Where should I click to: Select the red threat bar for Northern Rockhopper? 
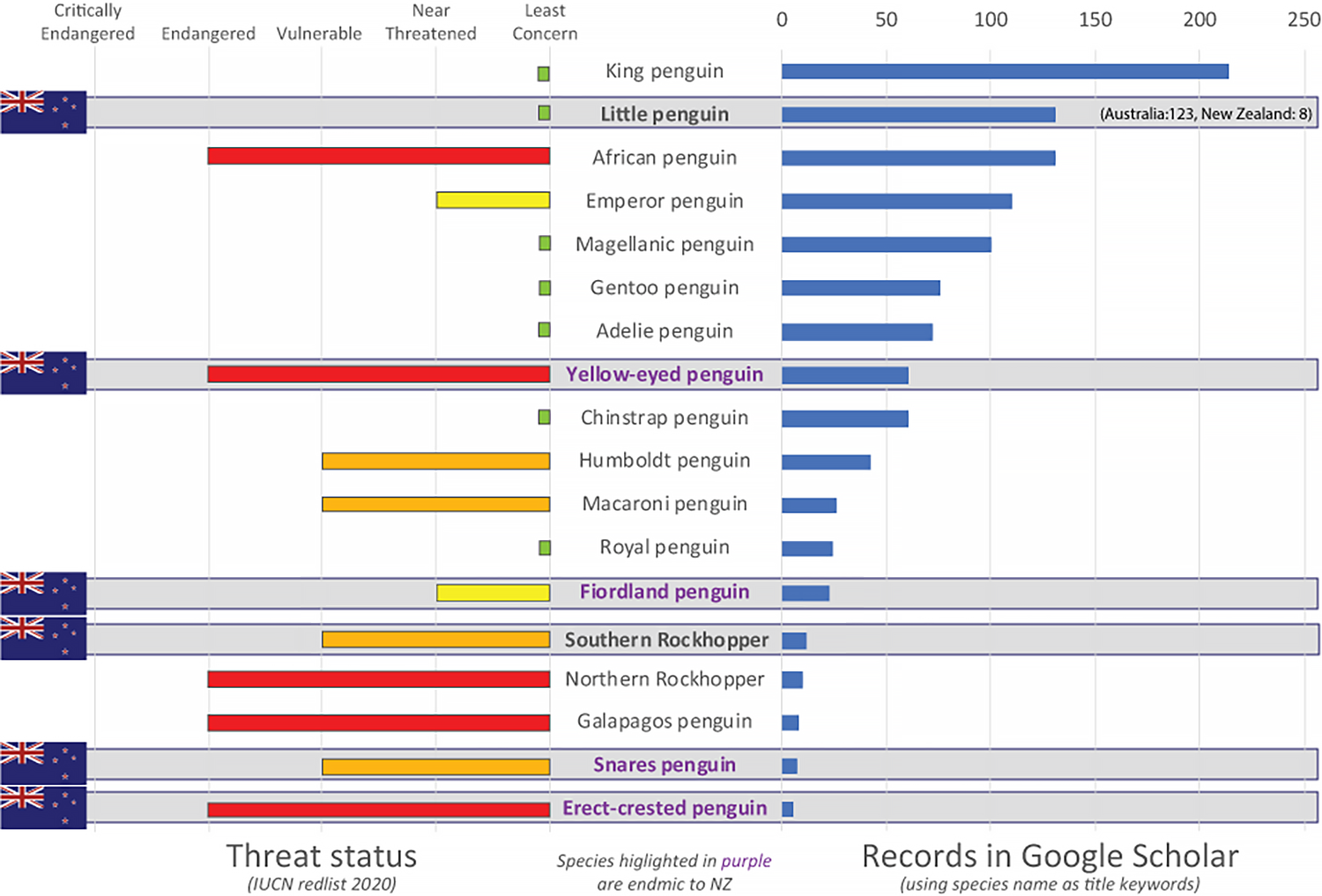pos(379,679)
